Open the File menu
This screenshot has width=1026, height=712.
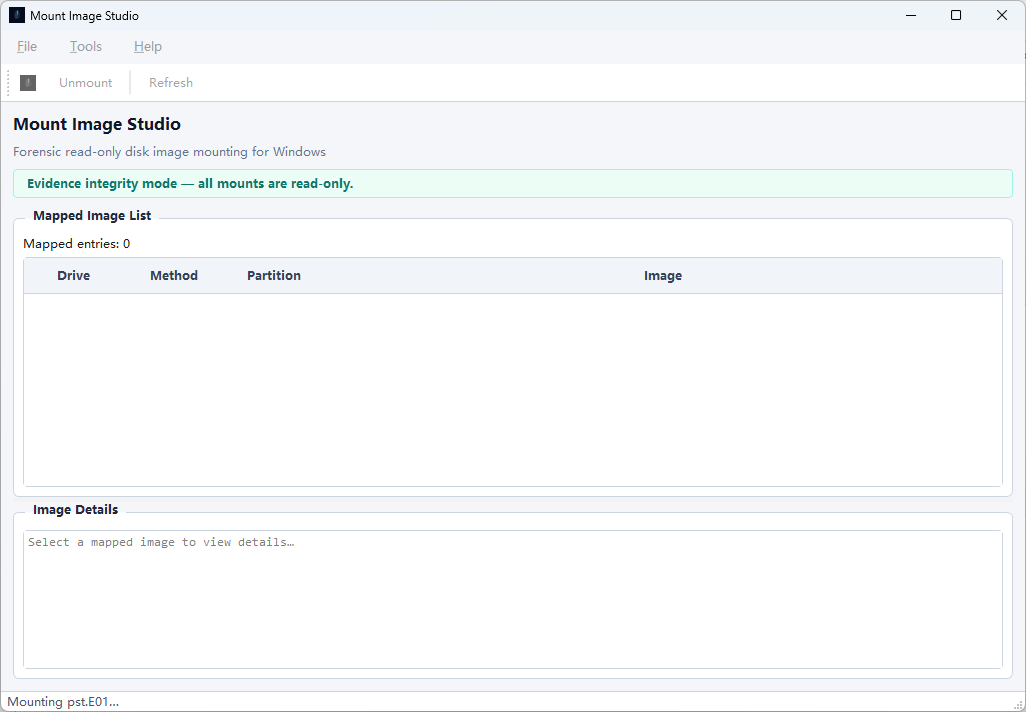(x=27, y=46)
